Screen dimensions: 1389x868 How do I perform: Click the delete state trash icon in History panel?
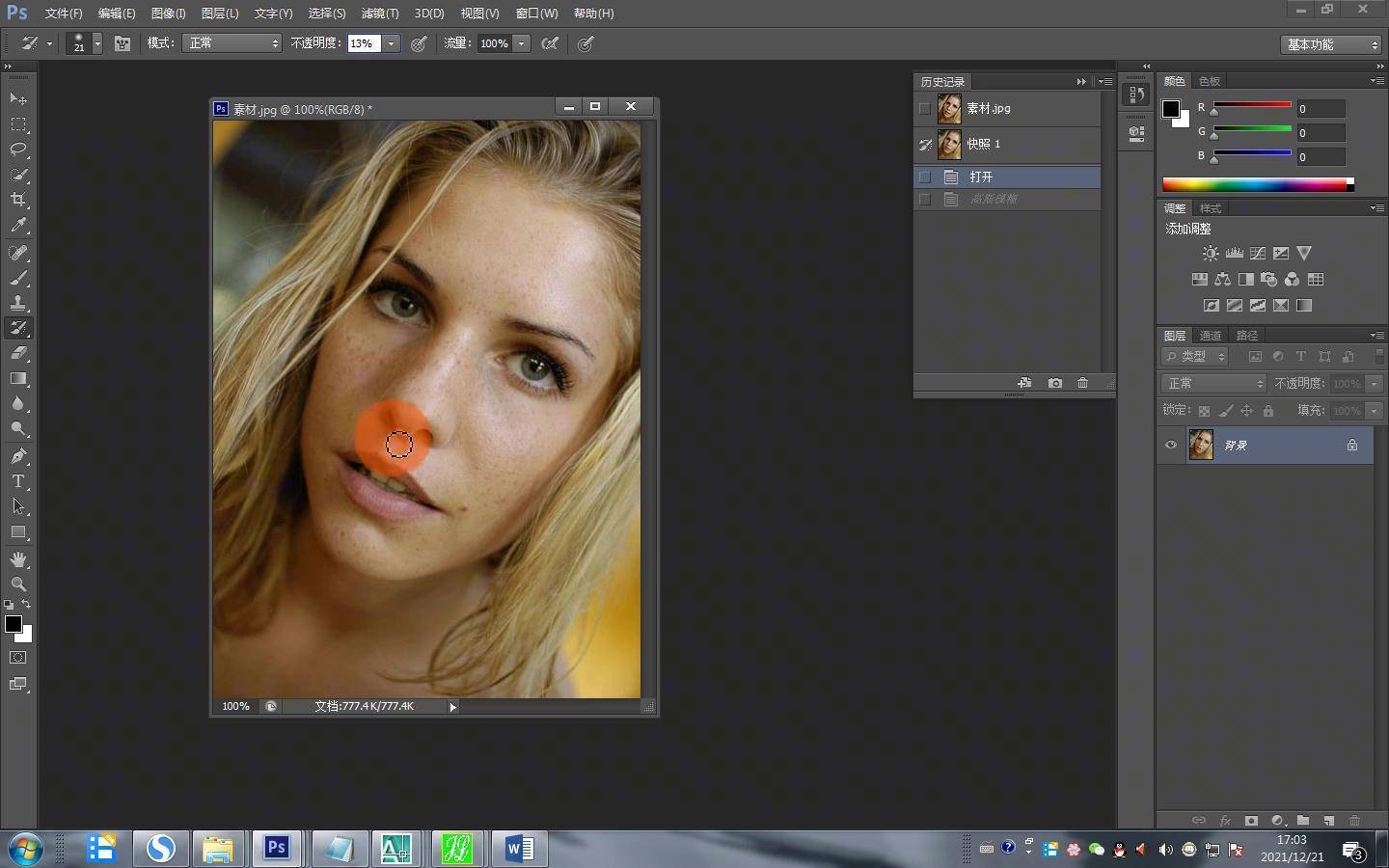pos(1082,383)
